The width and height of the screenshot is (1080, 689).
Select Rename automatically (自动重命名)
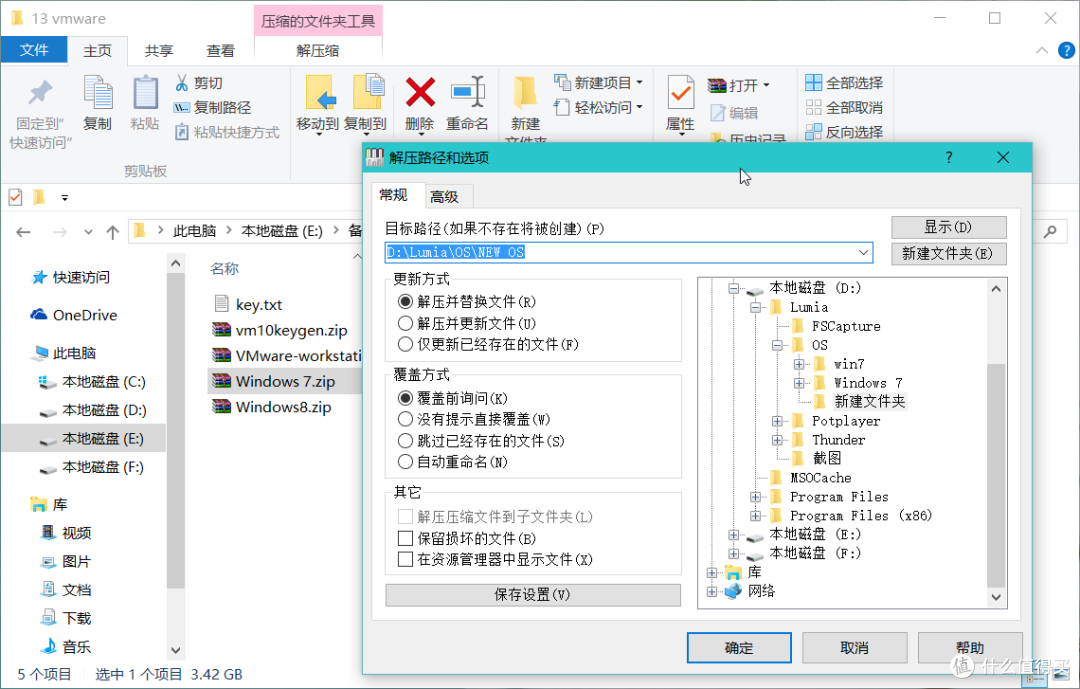[x=453, y=462]
